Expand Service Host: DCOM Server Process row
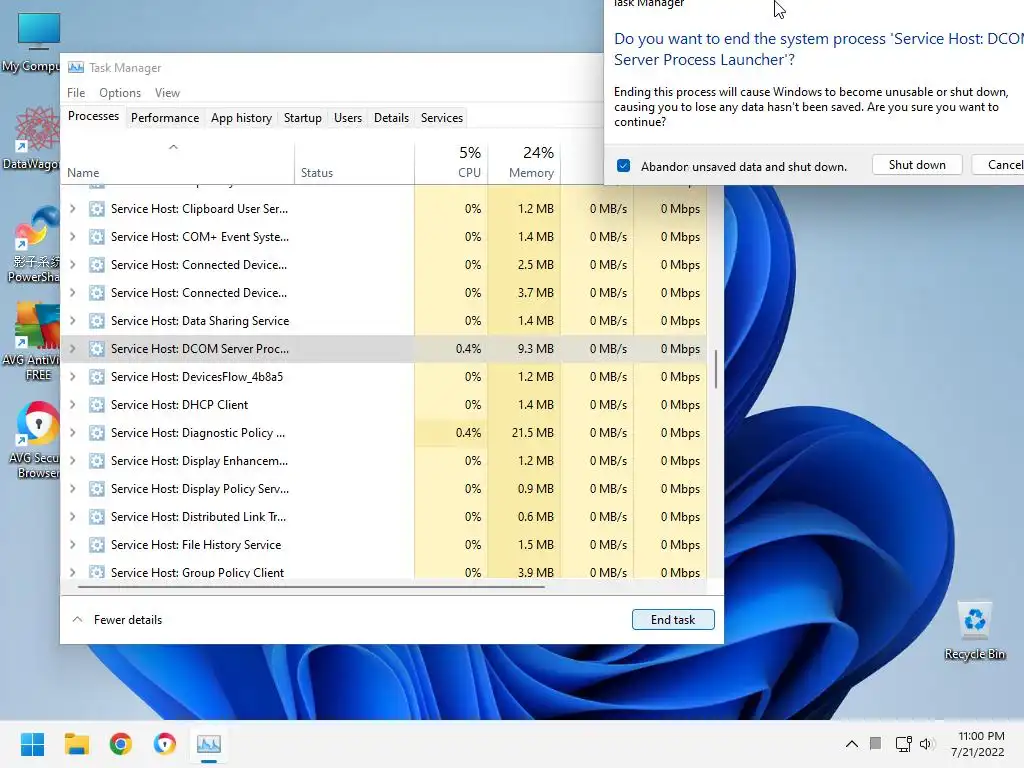 click(x=72, y=349)
